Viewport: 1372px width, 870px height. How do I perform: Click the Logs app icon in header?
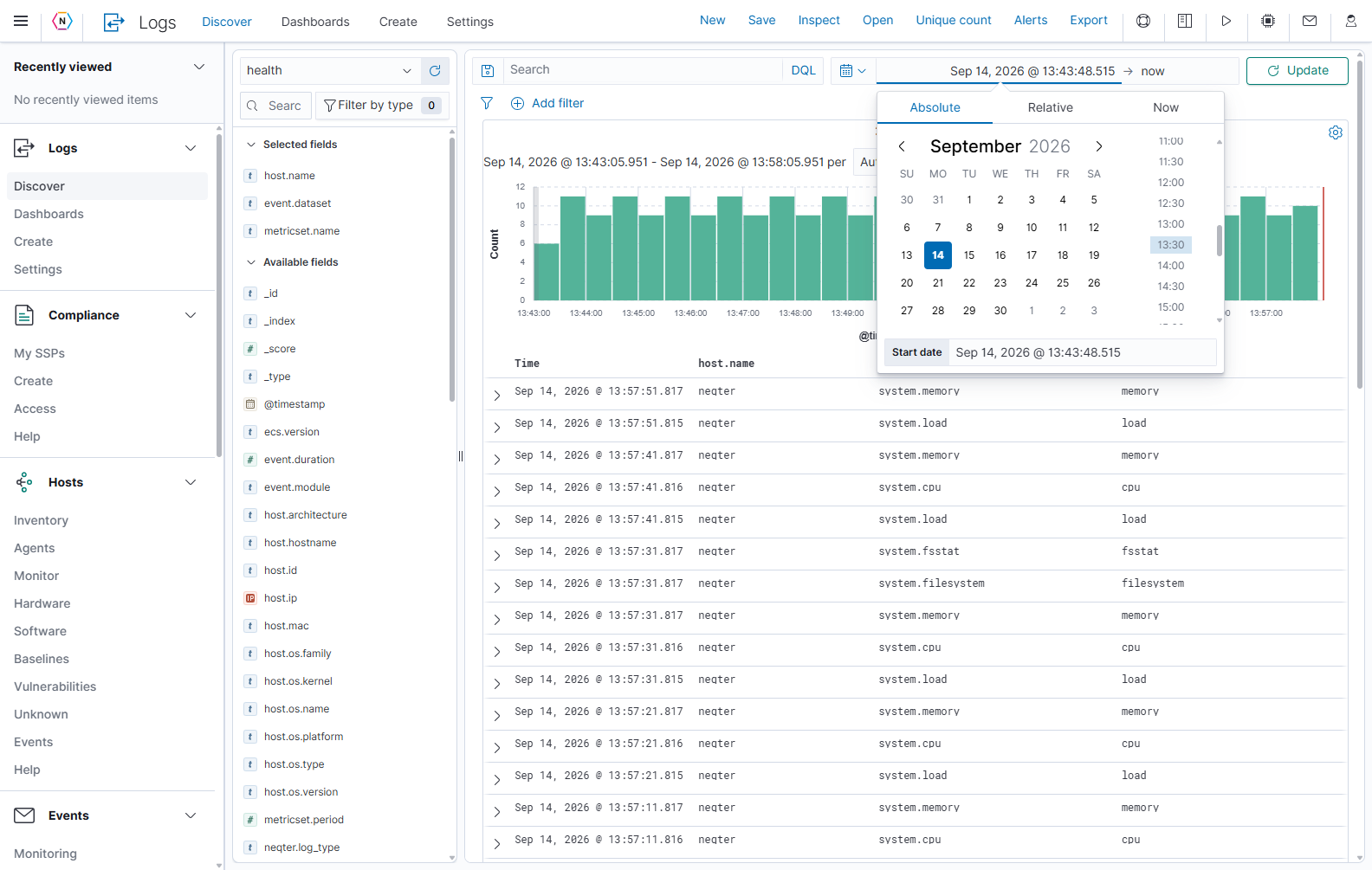(113, 22)
